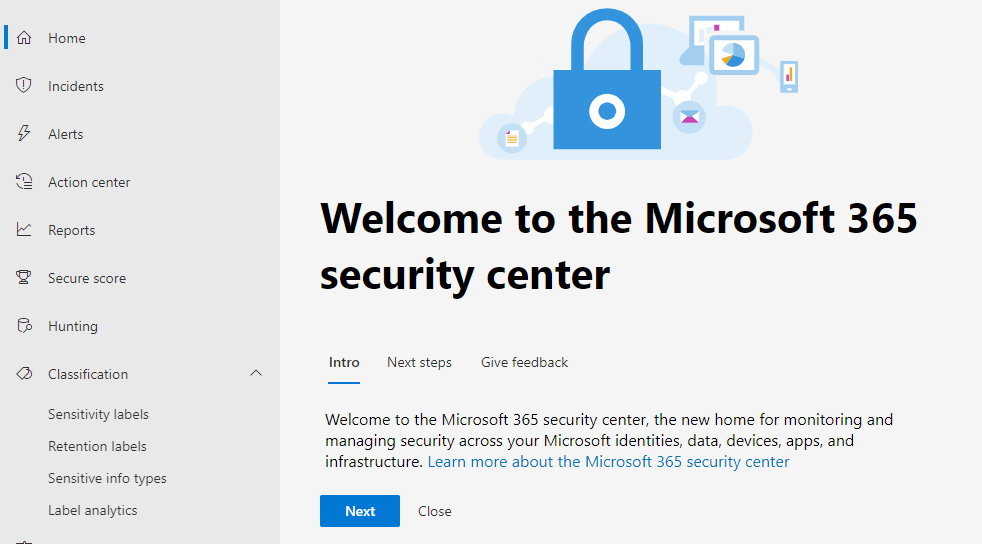Switch to the Intro tab
Screen dimensions: 982x544
pyautogui.click(x=344, y=362)
